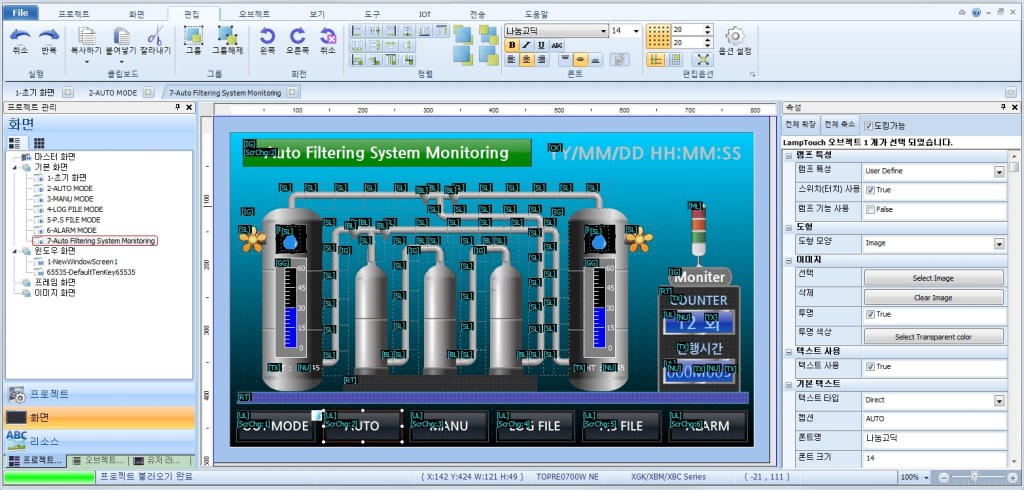The width and height of the screenshot is (1024, 490).
Task: Open the 나눔고딕 font name dropdown
Action: tap(602, 31)
